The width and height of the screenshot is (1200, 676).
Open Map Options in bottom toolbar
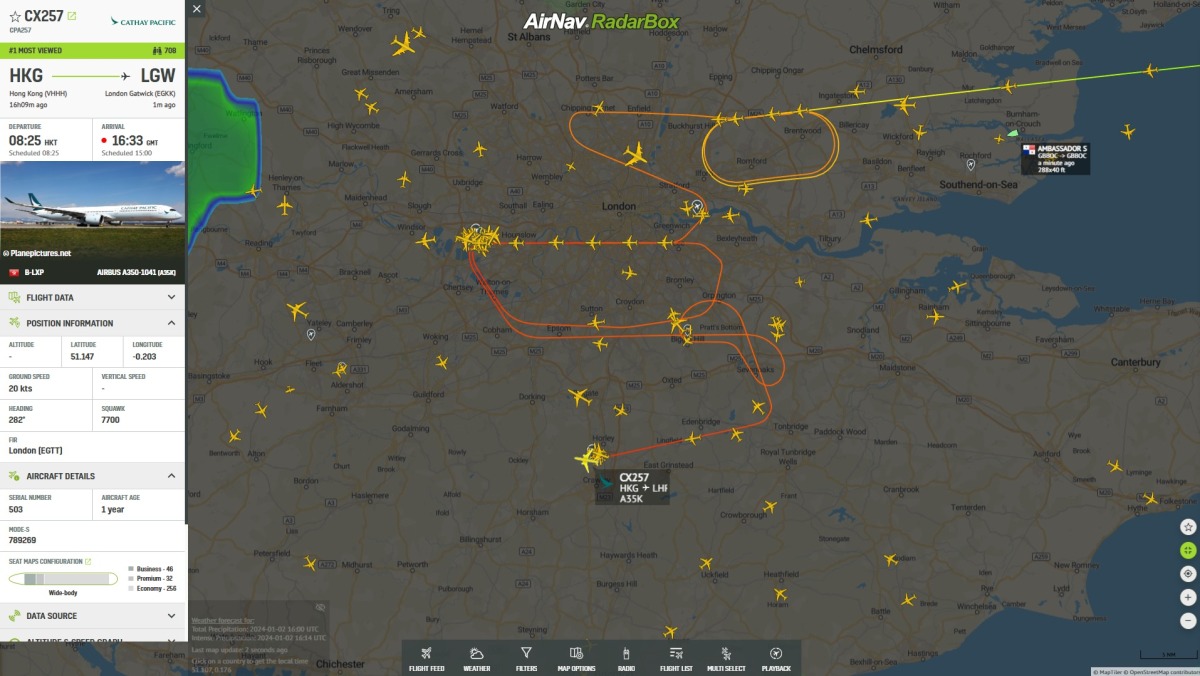[576, 659]
